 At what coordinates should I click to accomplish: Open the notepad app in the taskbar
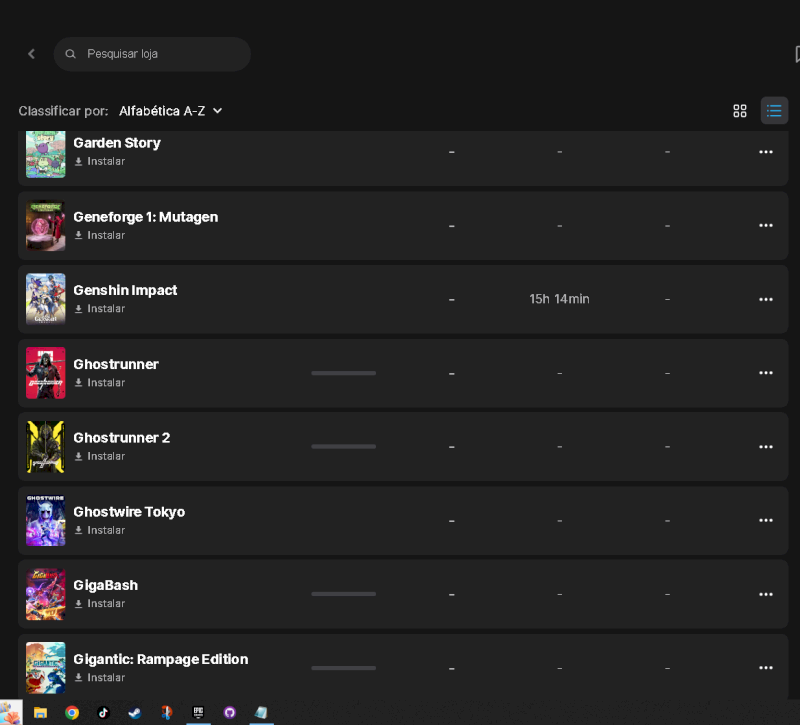tap(261, 712)
